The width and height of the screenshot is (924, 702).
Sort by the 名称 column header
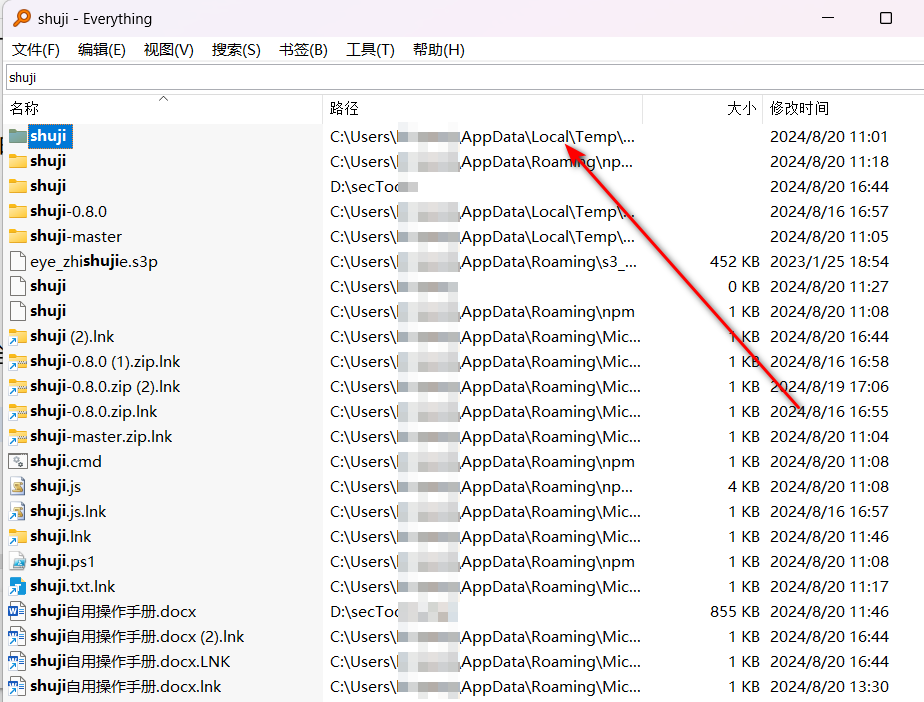(163, 108)
